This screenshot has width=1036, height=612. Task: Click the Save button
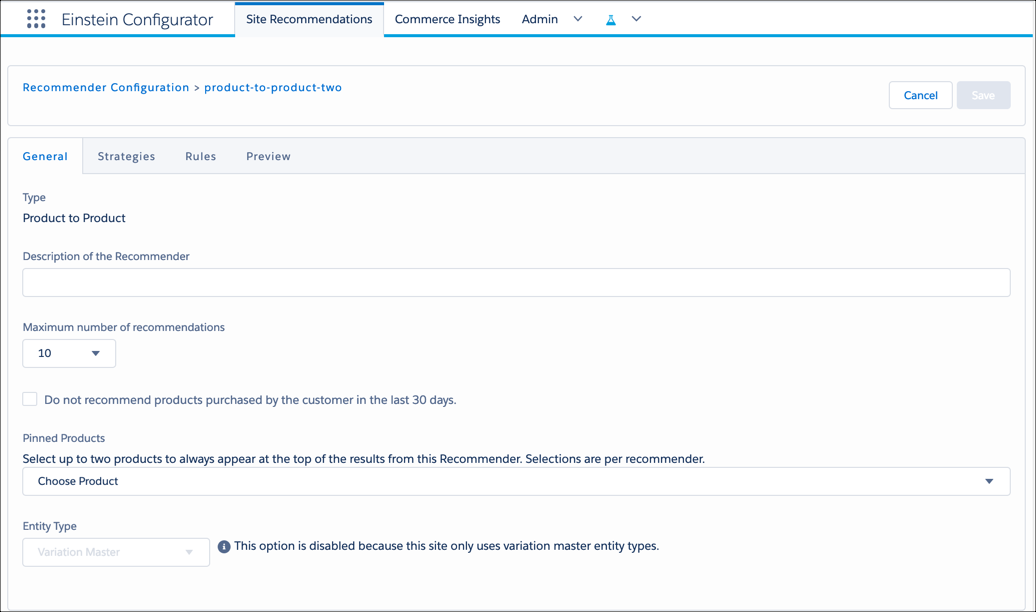click(983, 95)
